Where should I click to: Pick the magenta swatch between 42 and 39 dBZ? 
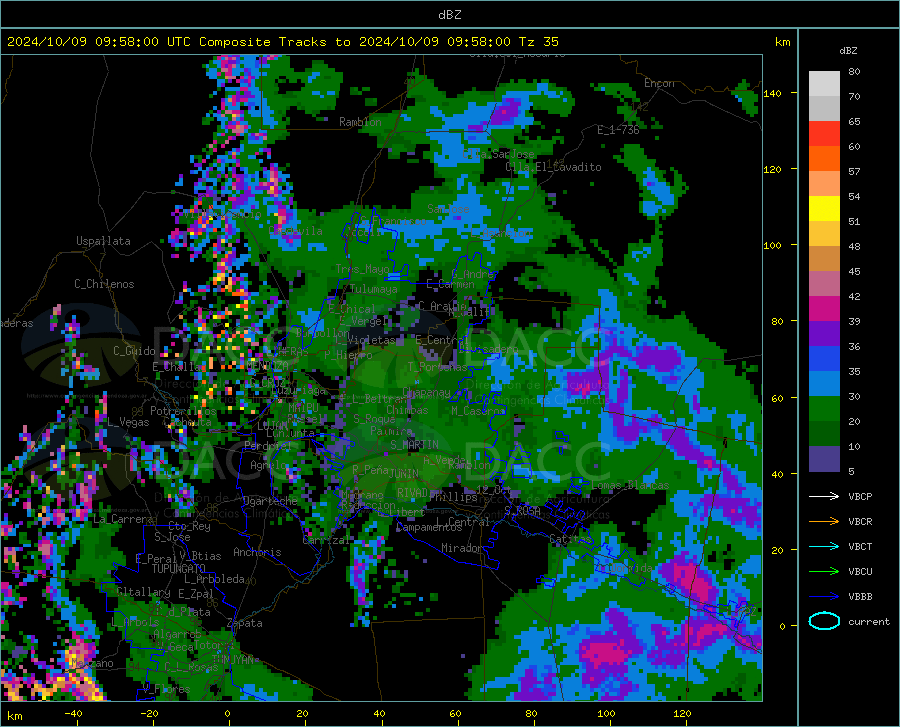click(824, 309)
